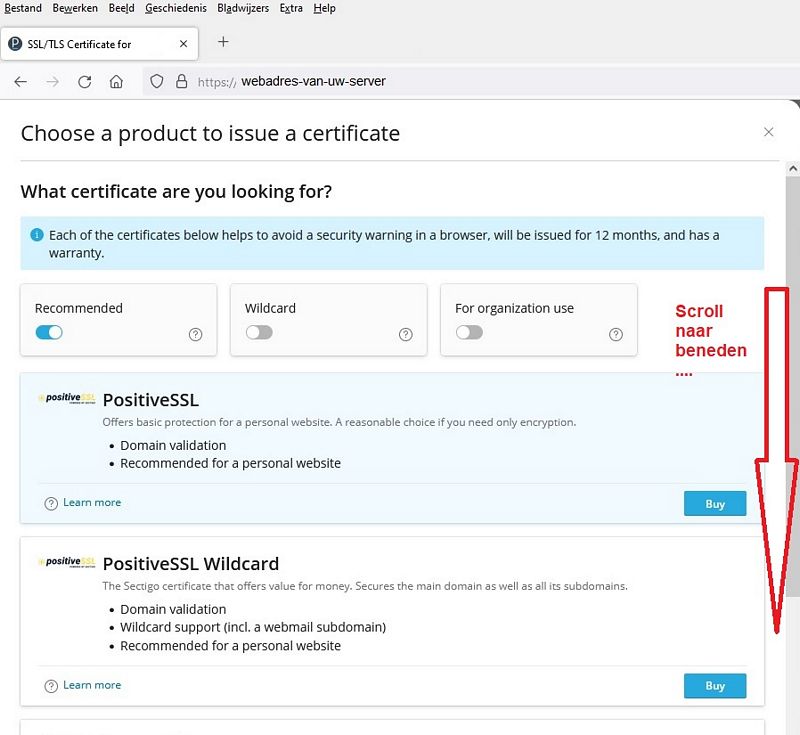Click the help icon on Wildcard card

pyautogui.click(x=406, y=335)
